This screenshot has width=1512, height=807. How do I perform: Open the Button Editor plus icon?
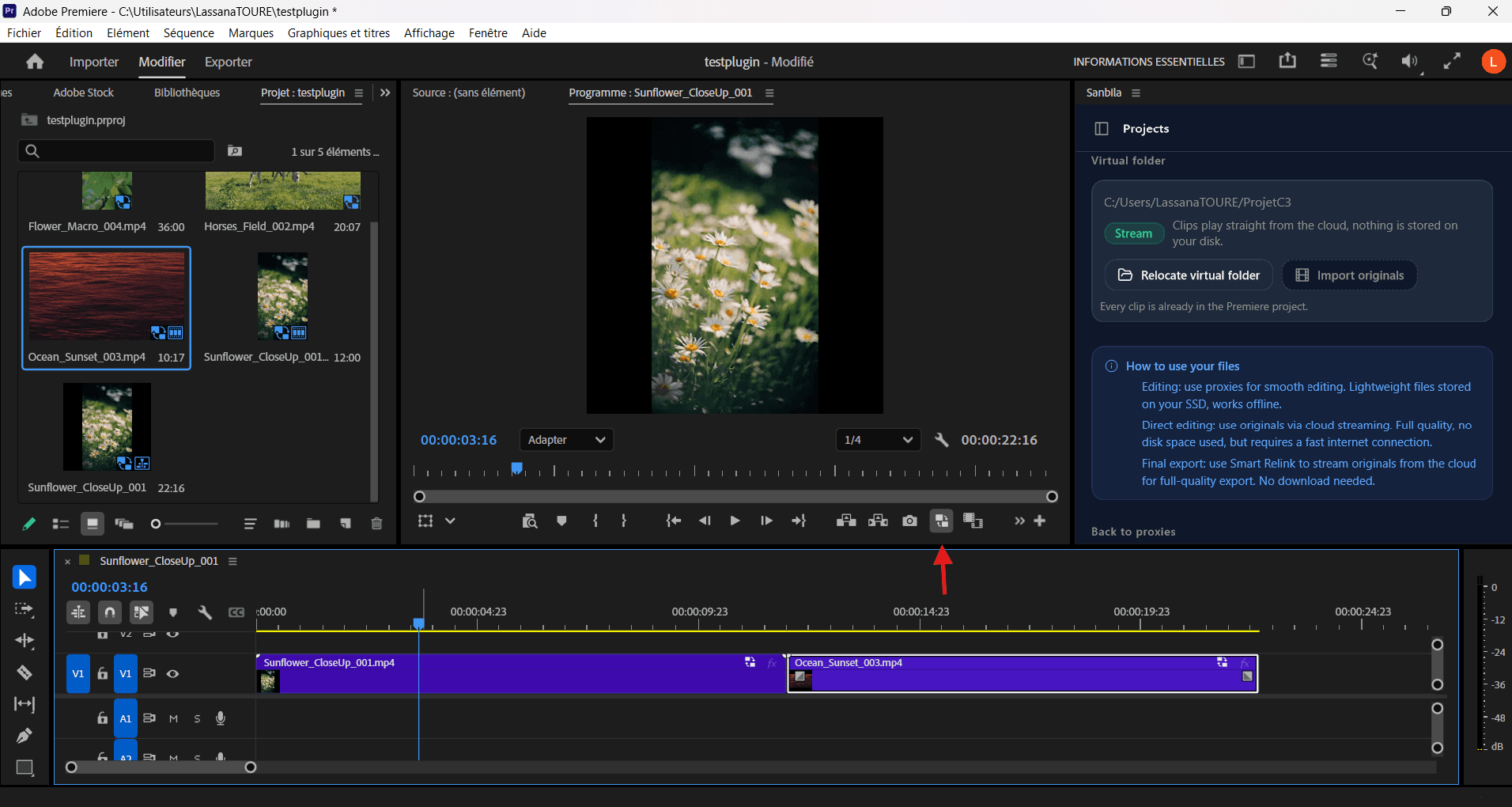click(x=1040, y=521)
